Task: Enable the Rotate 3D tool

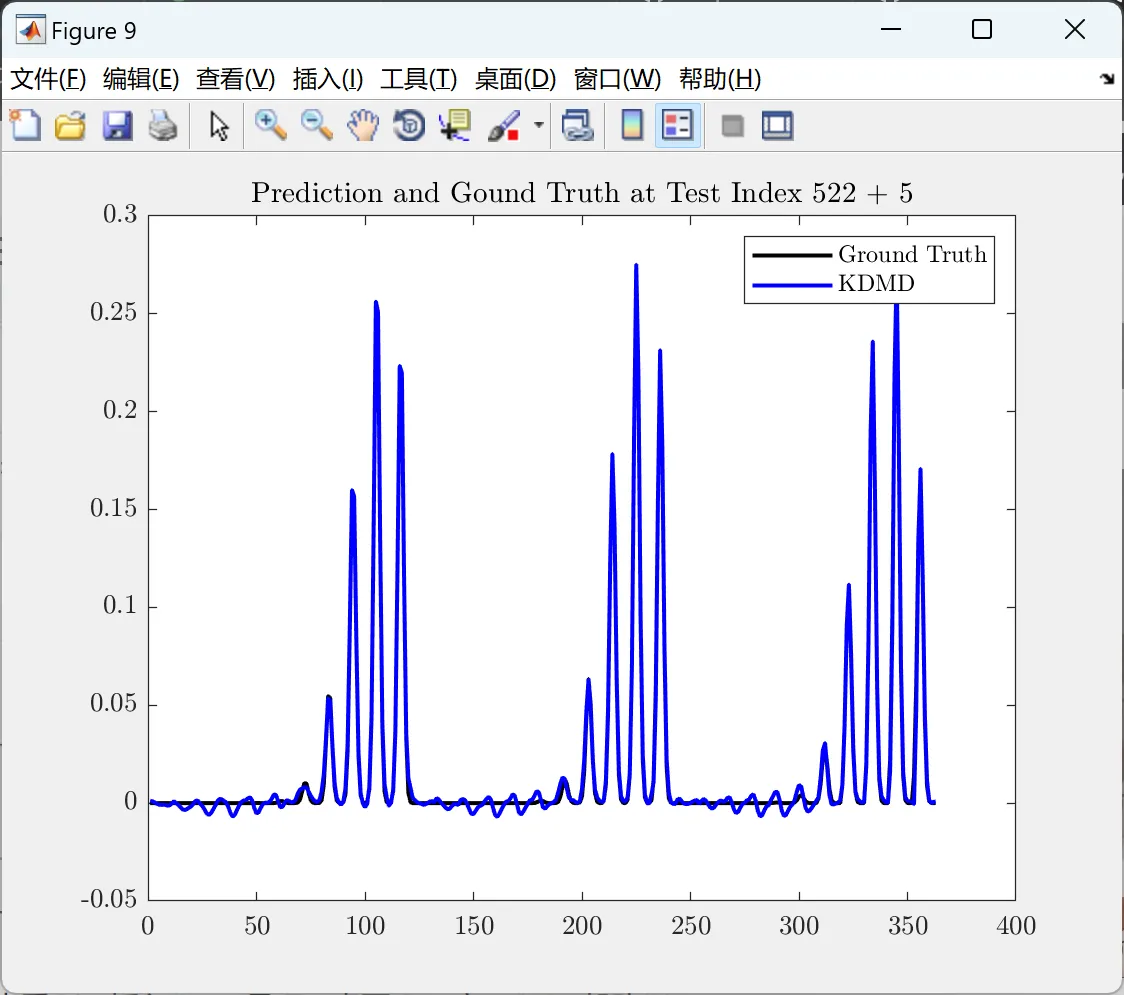Action: coord(409,125)
